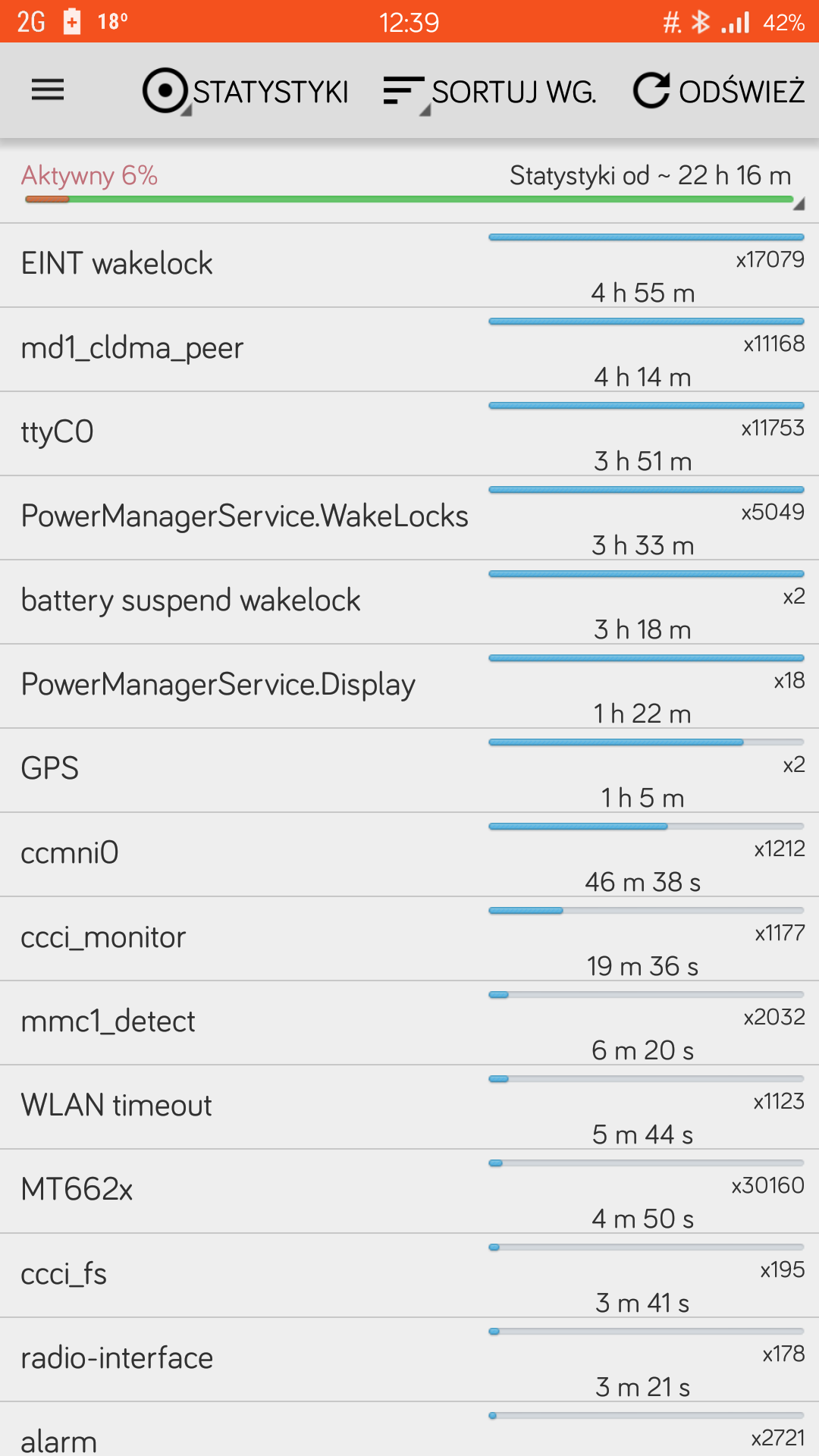Screen dimensions: 819x1456
Task: Expand the 'Statystyki od' time range selector
Action: (x=650, y=176)
